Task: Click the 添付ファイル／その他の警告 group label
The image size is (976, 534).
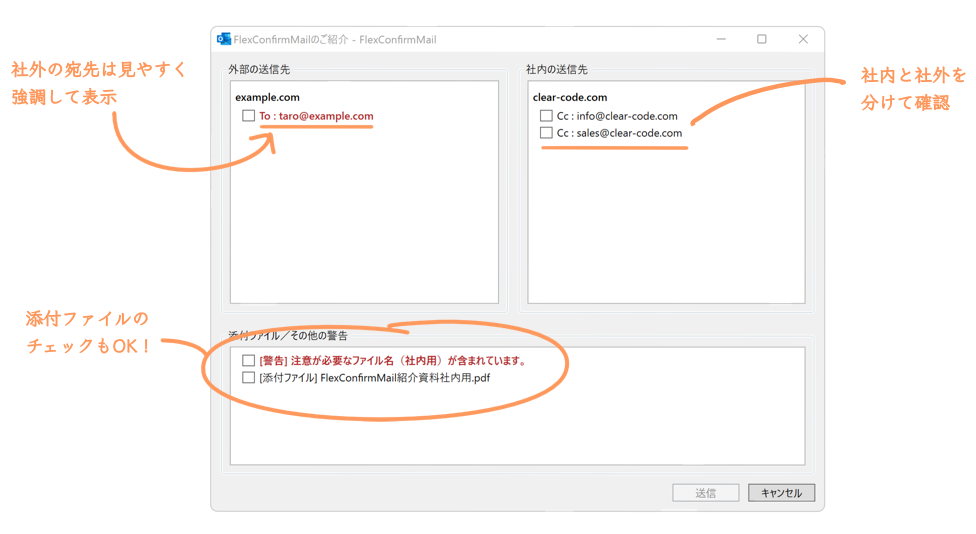Action: 288,335
